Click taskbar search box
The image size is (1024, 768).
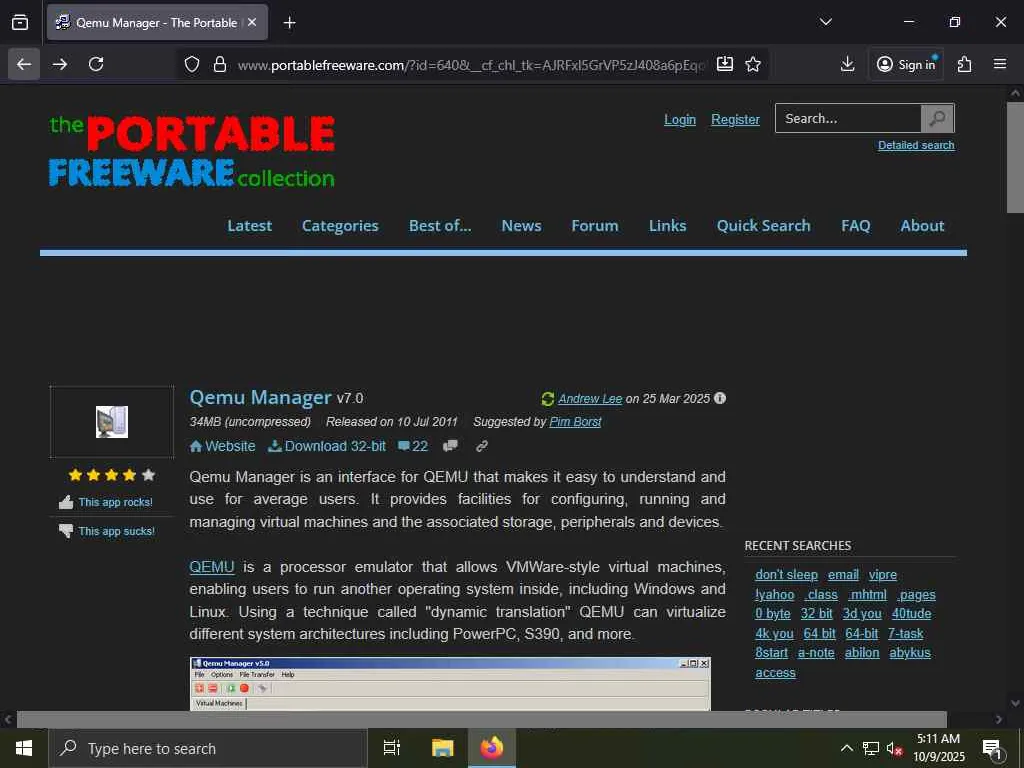coord(208,748)
